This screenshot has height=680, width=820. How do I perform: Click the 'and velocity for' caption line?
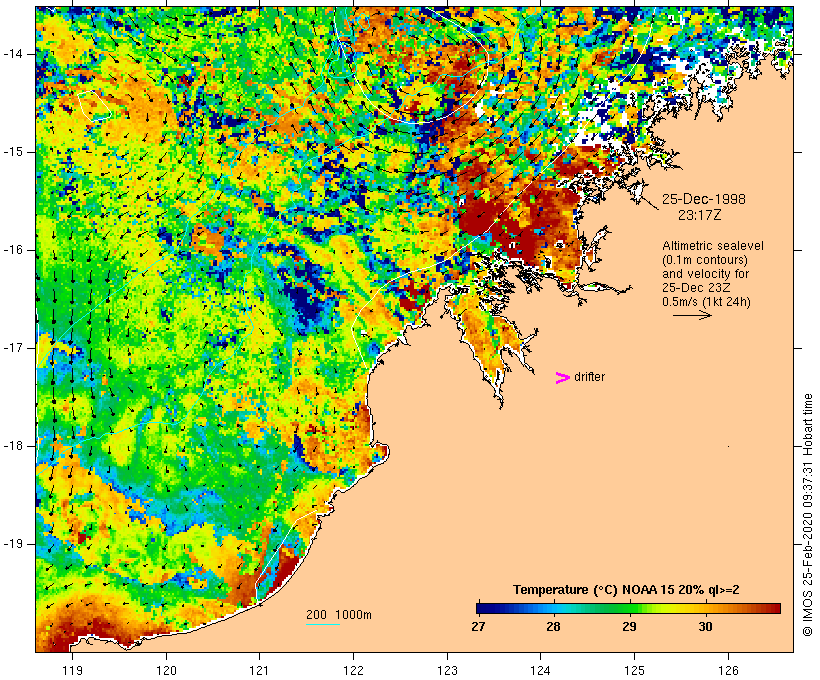point(705,274)
